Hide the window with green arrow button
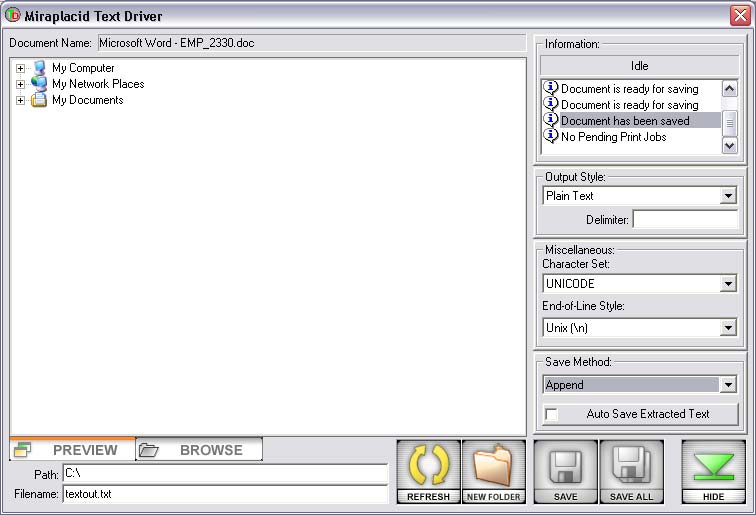756x515 pixels. point(713,471)
